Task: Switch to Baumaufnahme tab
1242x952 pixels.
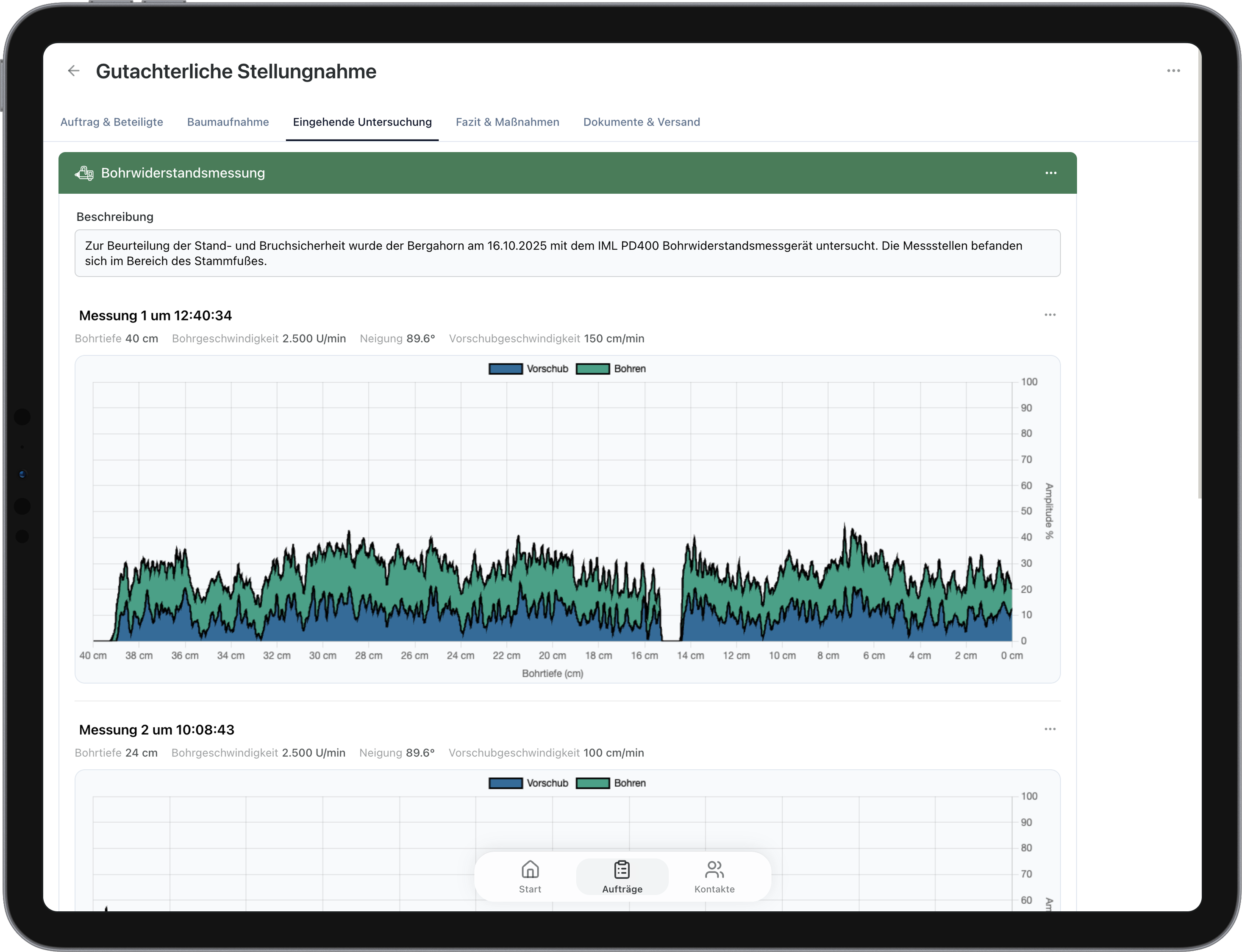Action: pos(228,122)
